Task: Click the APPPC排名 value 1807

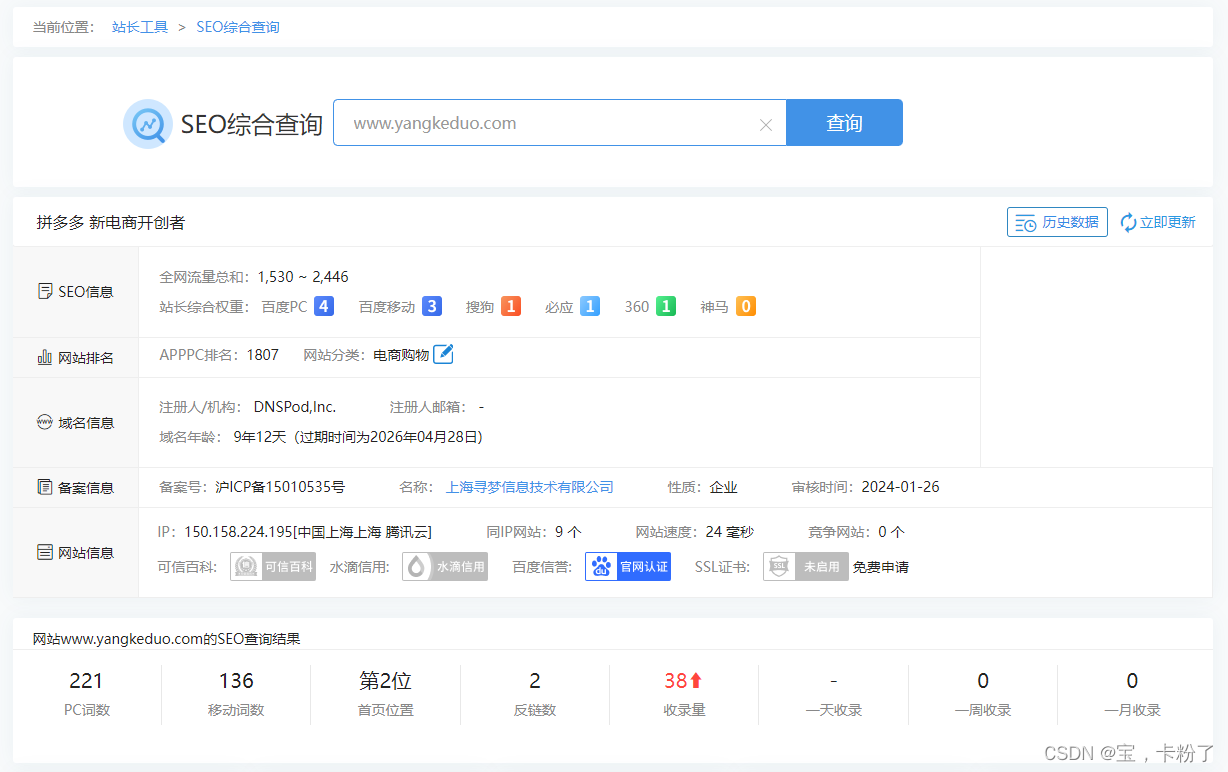Action: click(x=263, y=355)
